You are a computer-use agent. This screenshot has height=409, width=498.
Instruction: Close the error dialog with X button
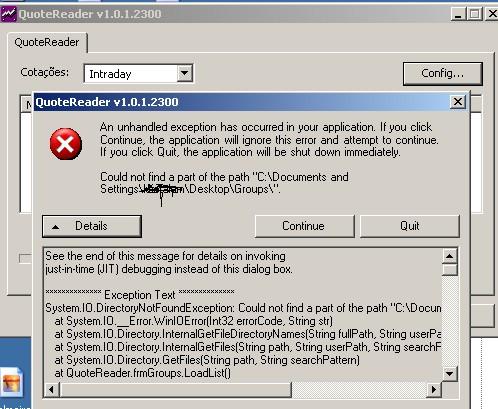(x=458, y=102)
